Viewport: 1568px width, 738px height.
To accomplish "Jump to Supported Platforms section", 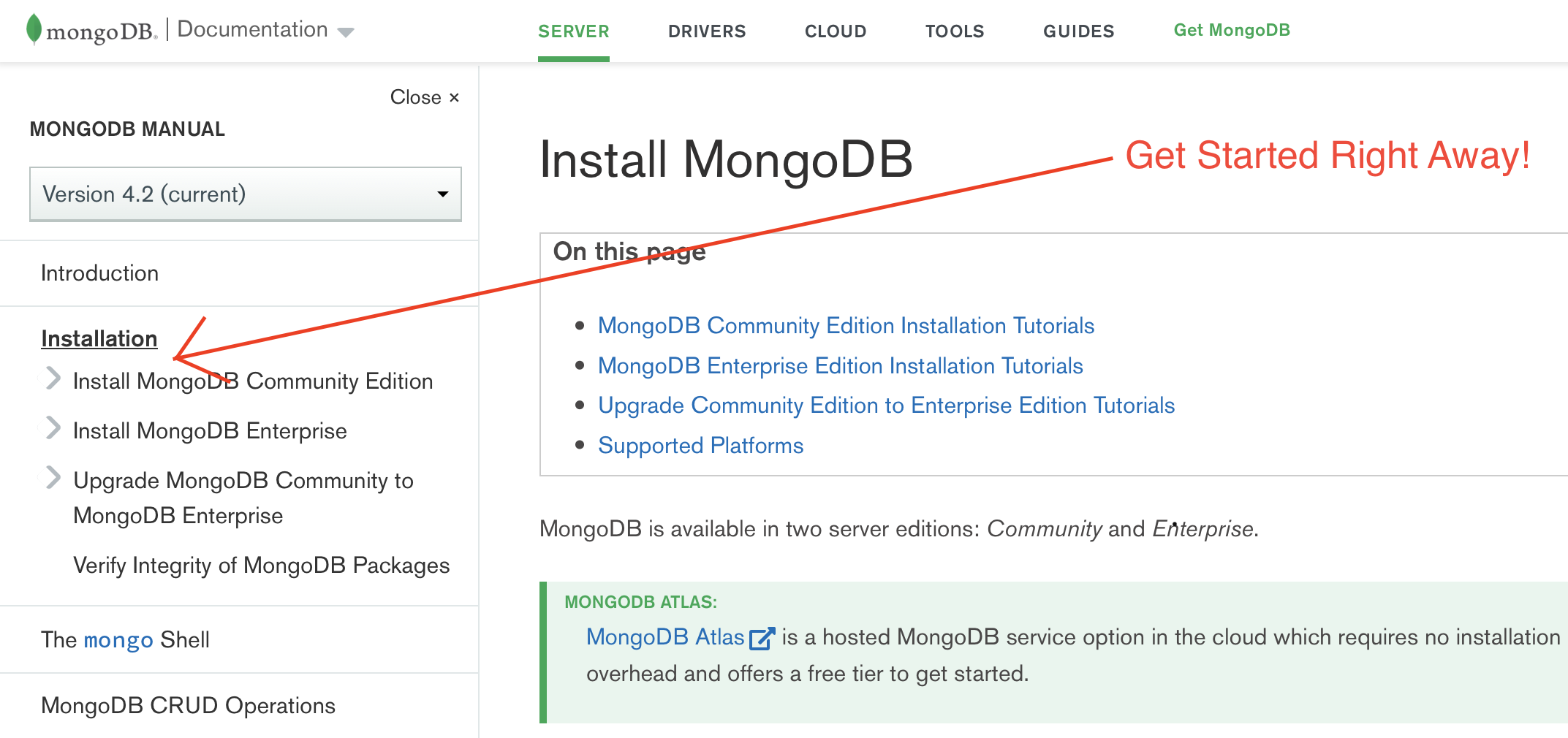I will (701, 446).
